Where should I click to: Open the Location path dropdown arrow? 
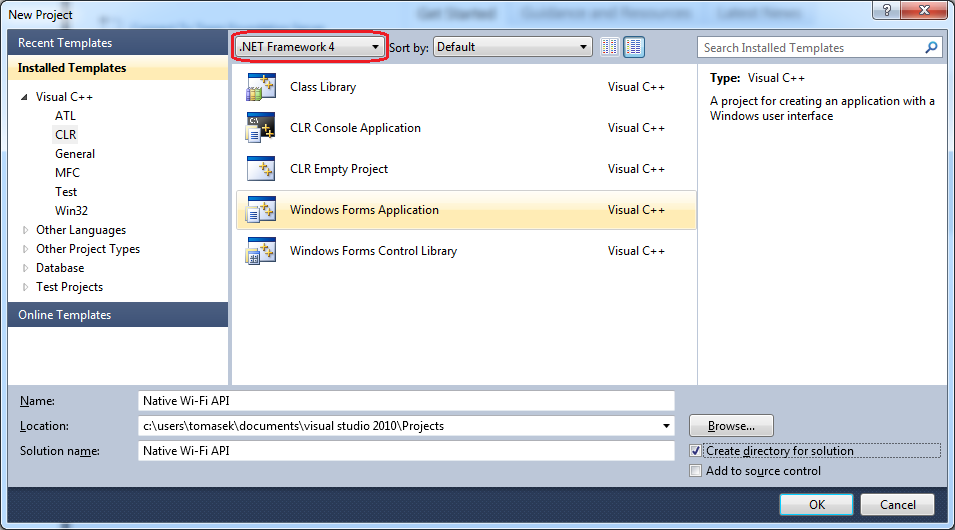[666, 426]
